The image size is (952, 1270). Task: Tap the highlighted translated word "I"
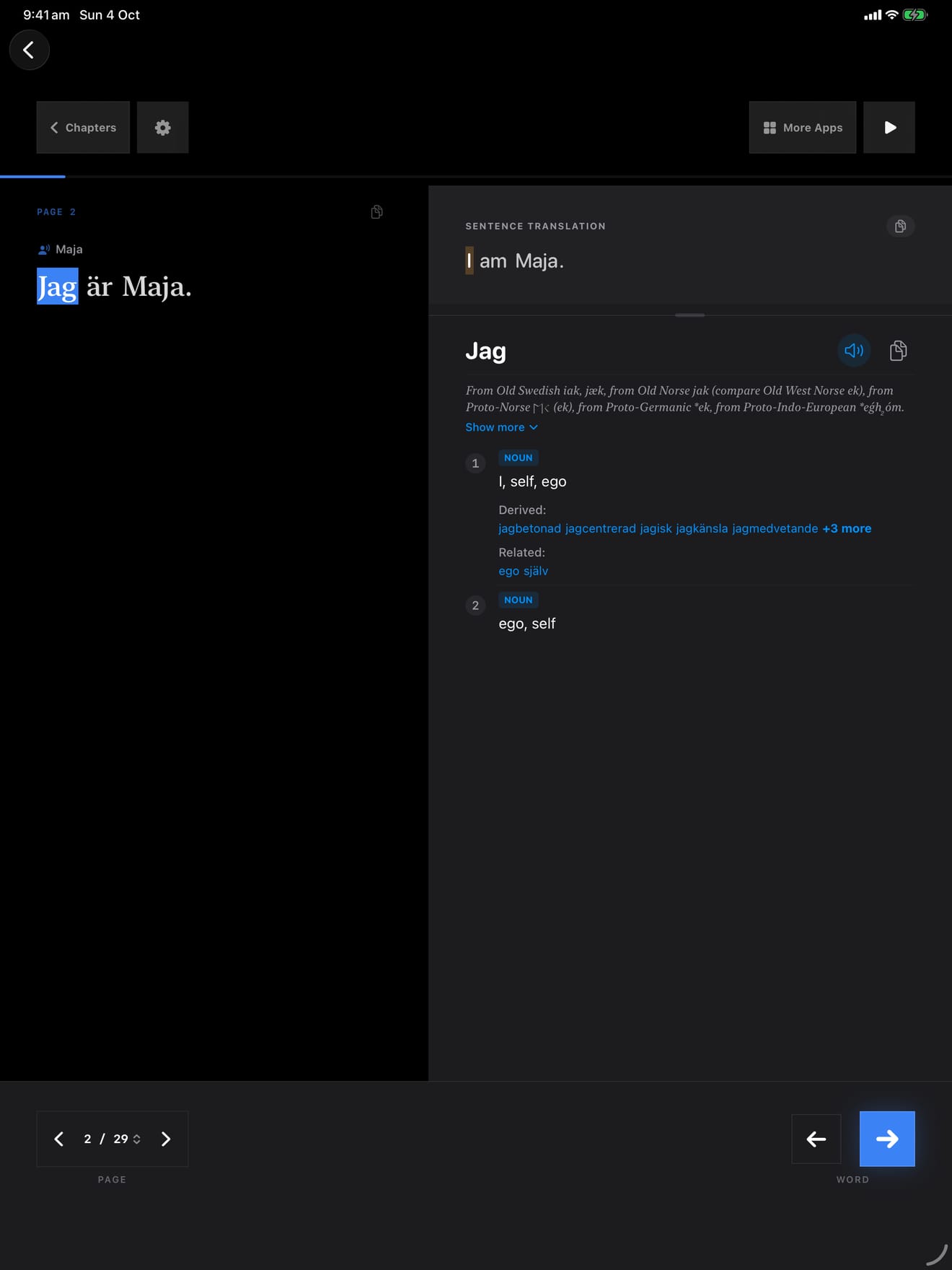[470, 260]
